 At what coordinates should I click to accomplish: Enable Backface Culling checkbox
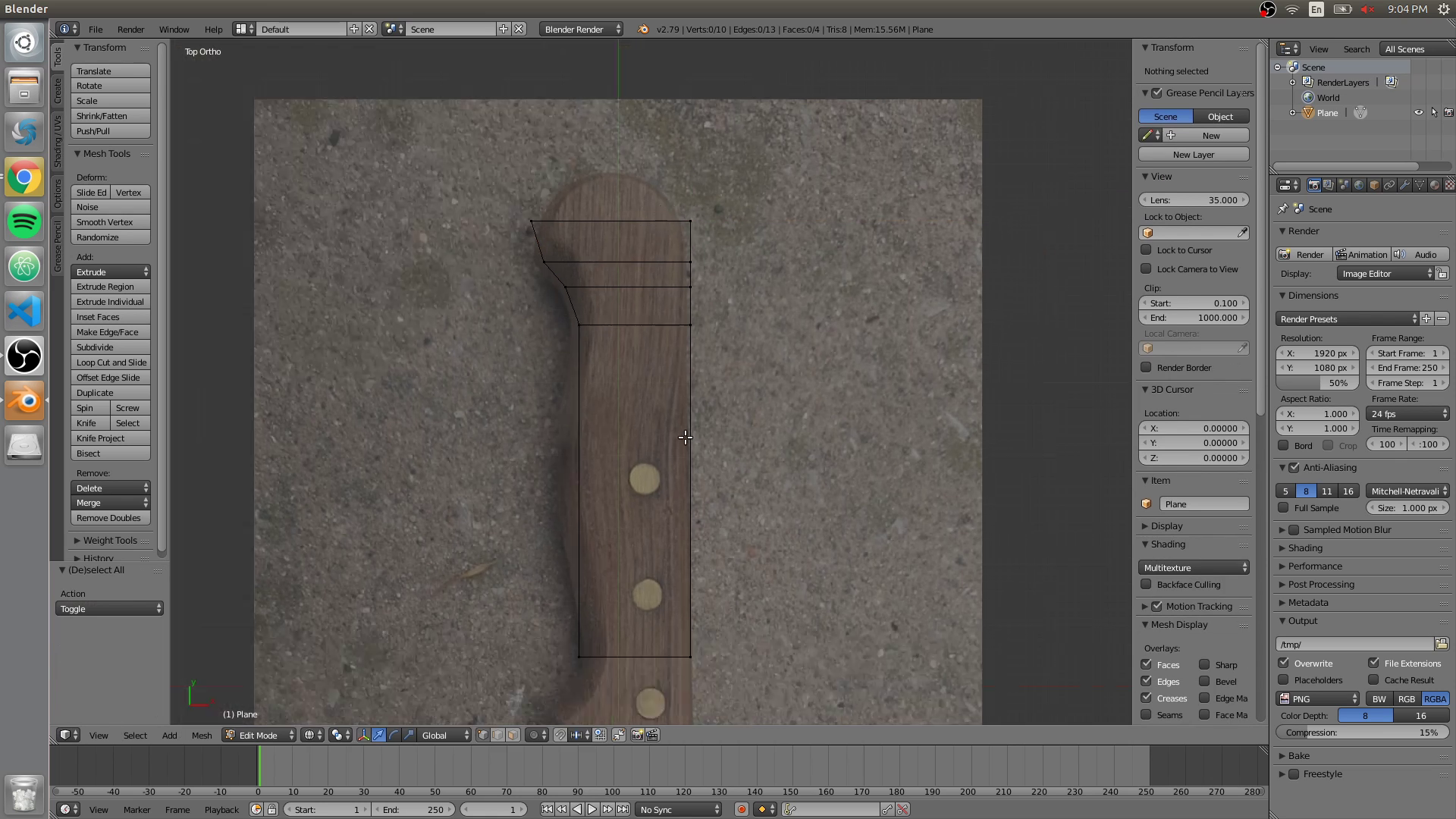(1147, 584)
